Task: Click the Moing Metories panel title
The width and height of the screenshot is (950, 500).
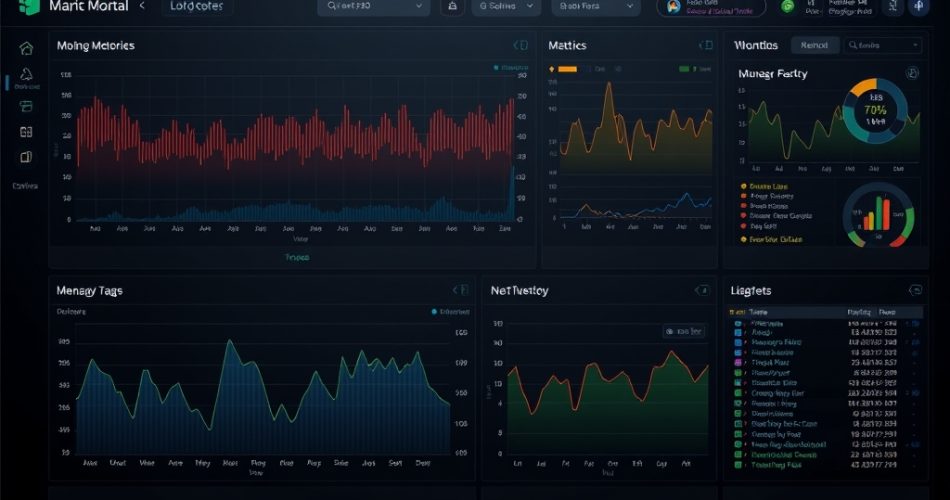Action: click(96, 45)
